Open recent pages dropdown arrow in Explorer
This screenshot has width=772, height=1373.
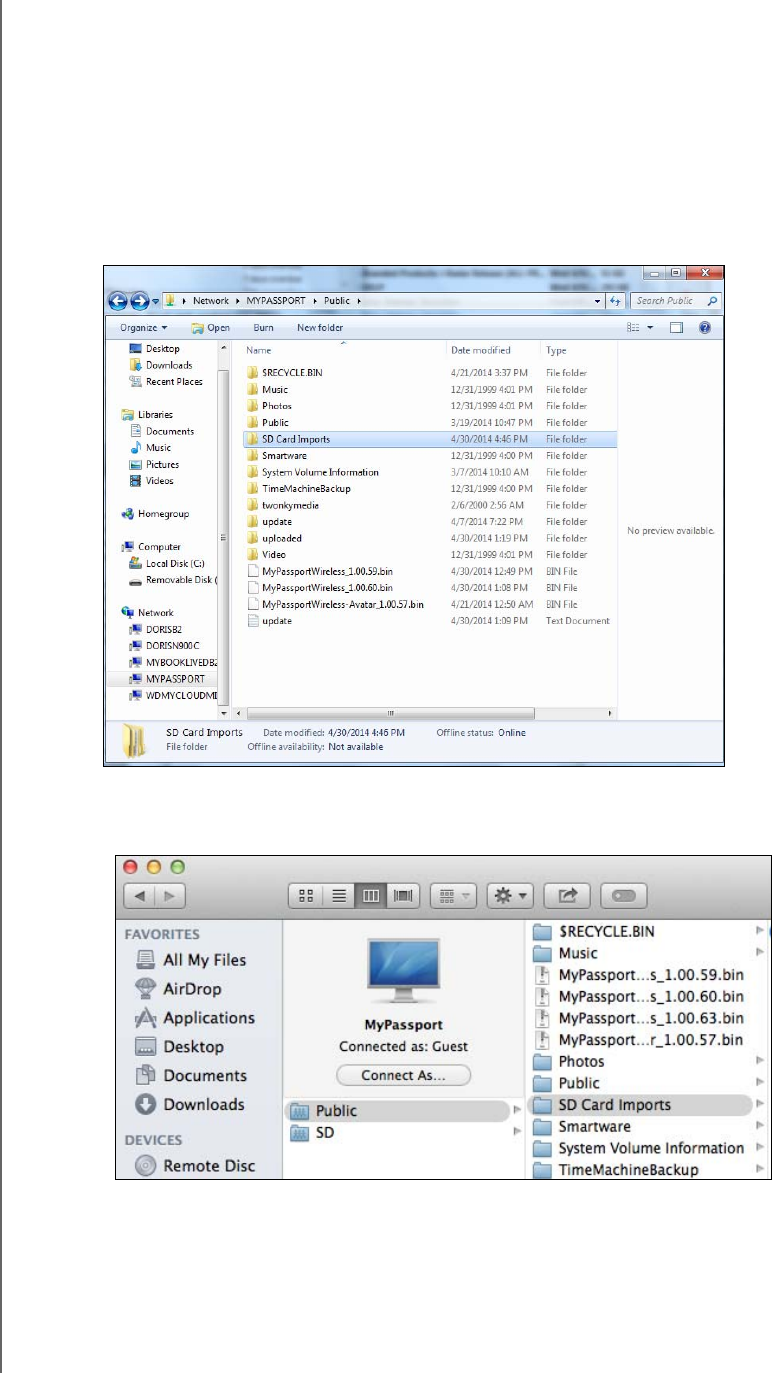[156, 301]
